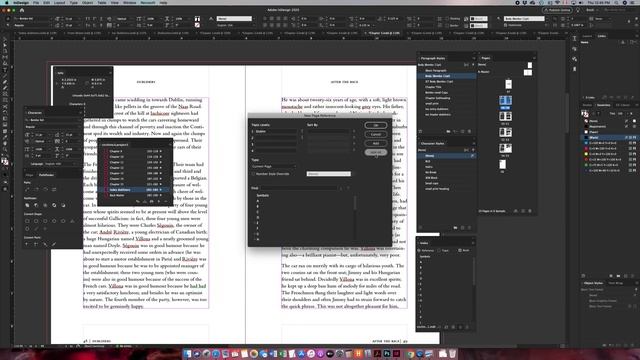Select the [None] character style

[447, 156]
